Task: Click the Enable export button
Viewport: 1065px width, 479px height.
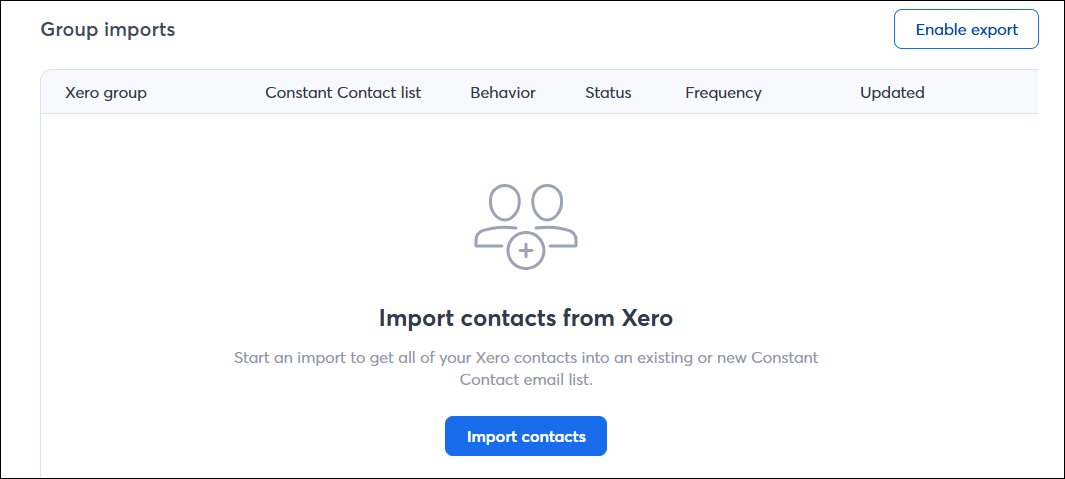Action: pos(966,29)
